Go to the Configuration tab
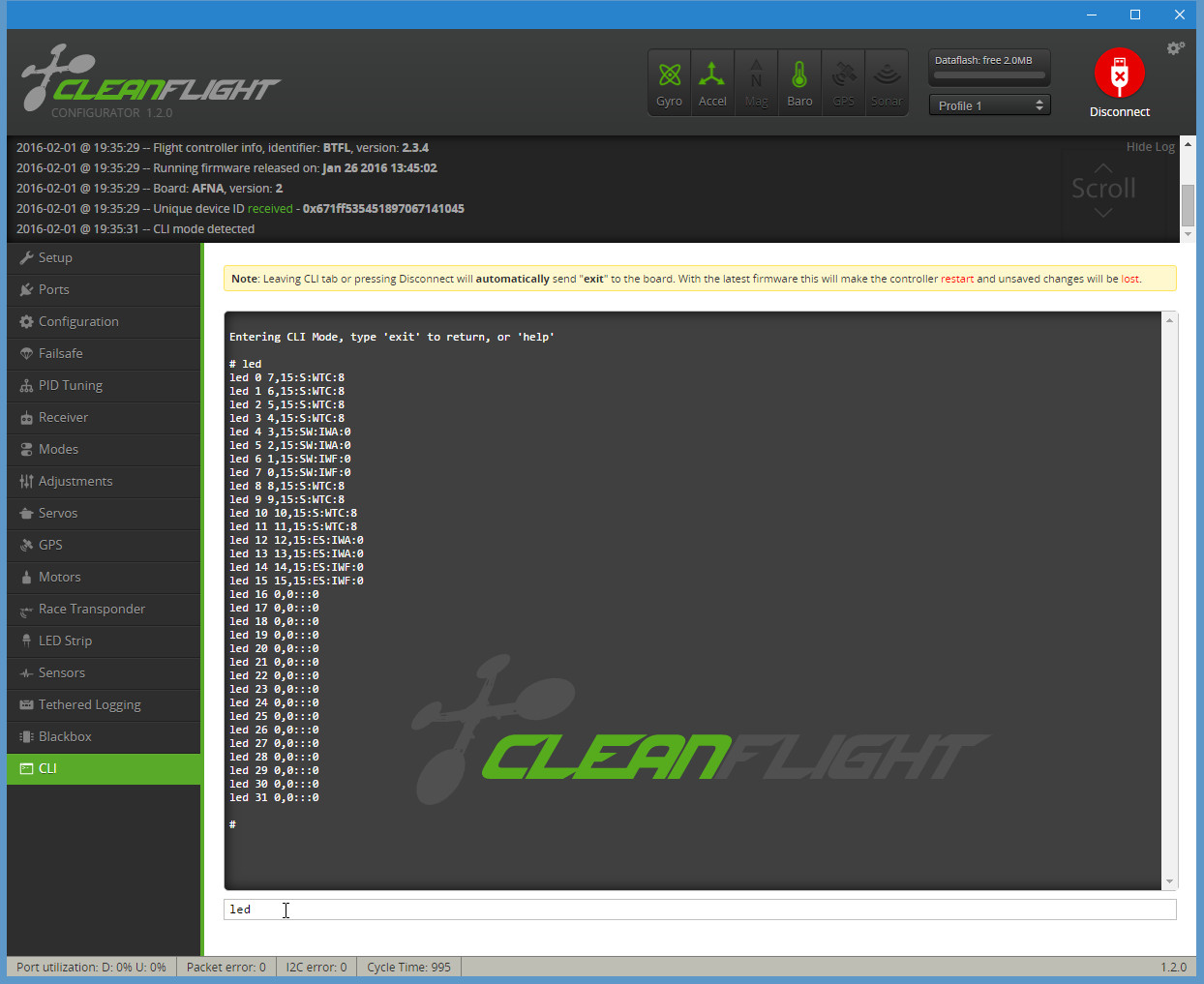1204x984 pixels. [104, 322]
